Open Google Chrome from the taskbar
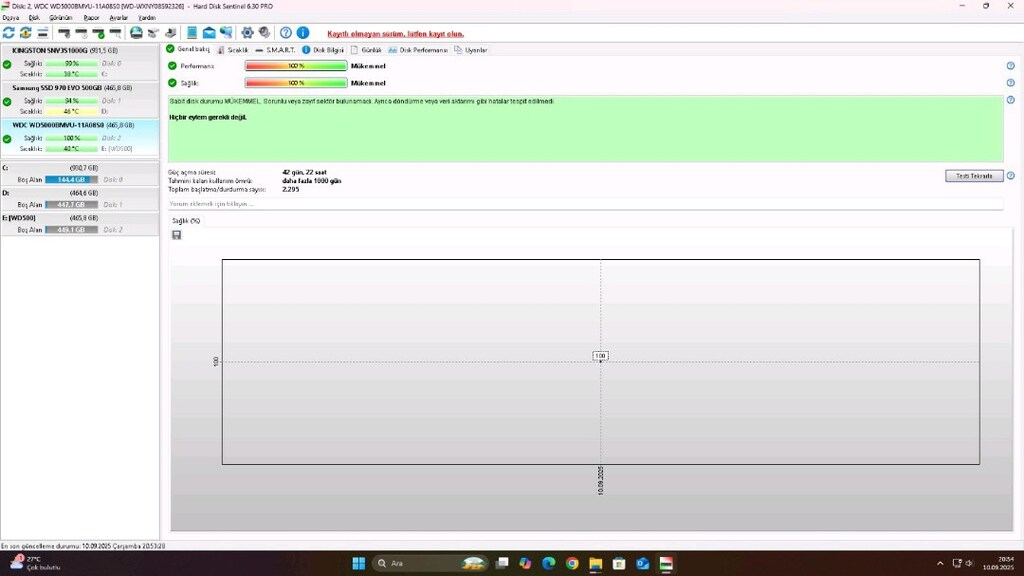The image size is (1024, 576). 572,564
